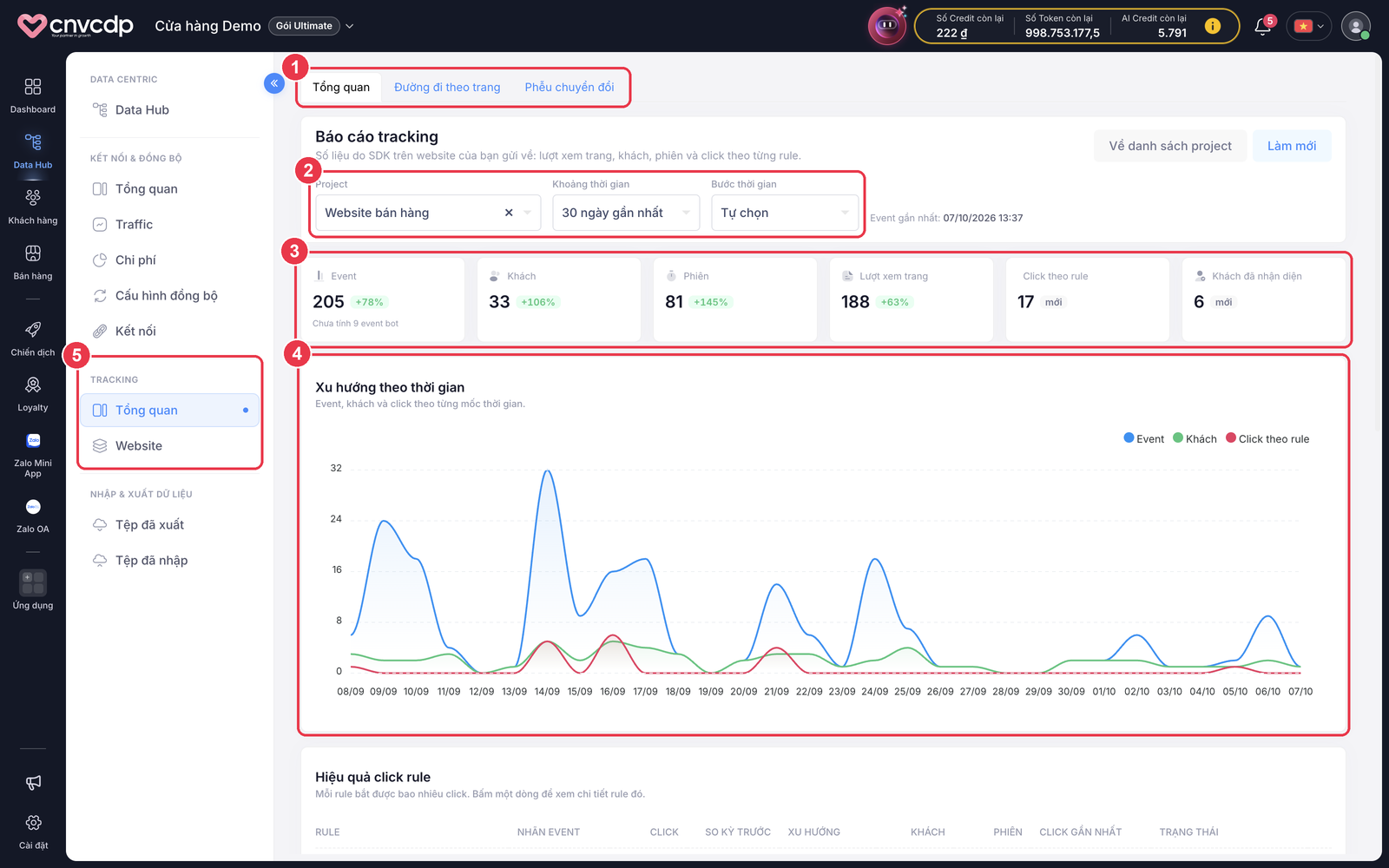Click the Lượt xem trang stat card
Screen dimensions: 1389x868
912,299
